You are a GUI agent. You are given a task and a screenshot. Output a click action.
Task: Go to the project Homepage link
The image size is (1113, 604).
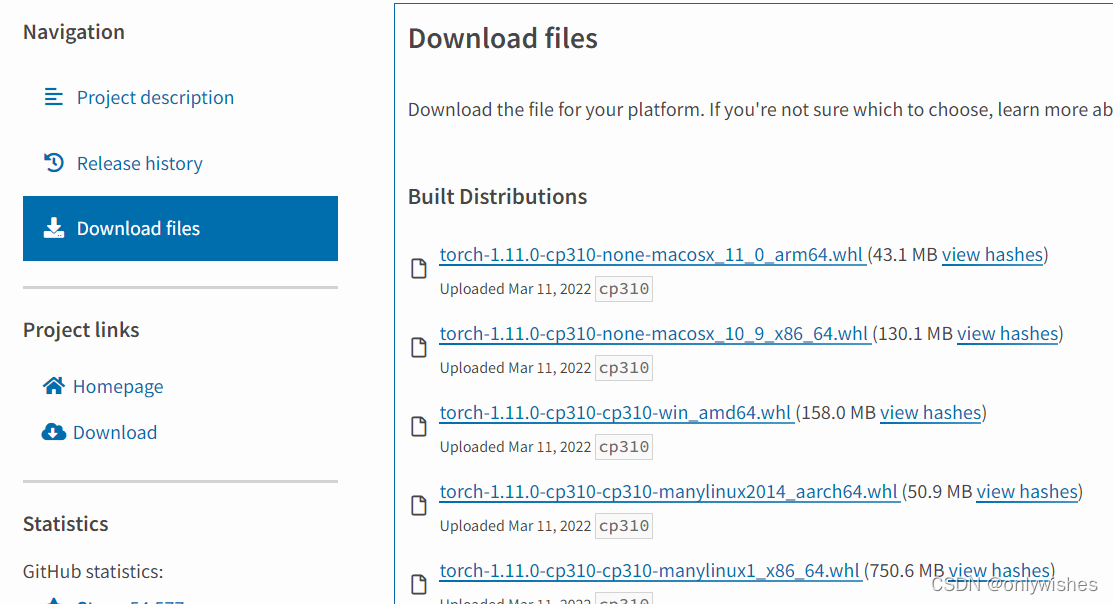(x=118, y=386)
